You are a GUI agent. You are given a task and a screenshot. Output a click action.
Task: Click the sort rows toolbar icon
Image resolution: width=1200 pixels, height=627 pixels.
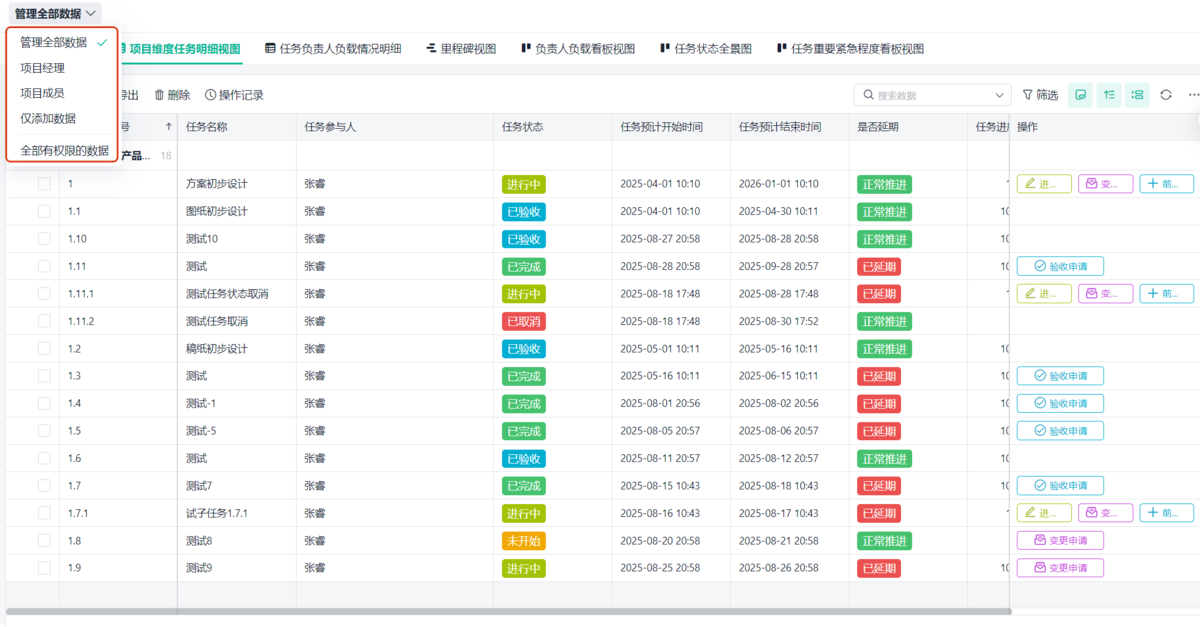pos(1109,95)
